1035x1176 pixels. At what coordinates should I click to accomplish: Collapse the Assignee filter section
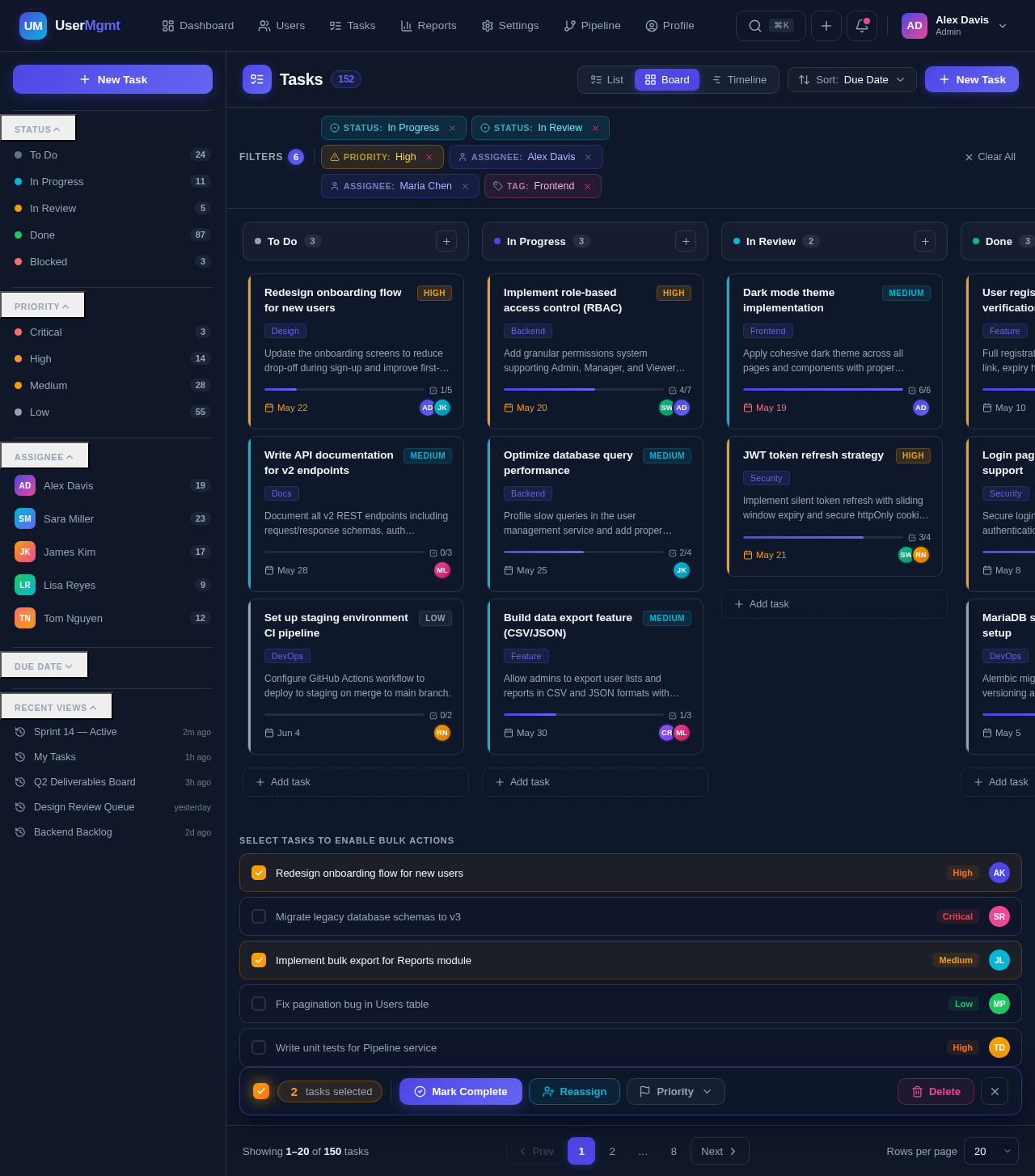point(44,456)
